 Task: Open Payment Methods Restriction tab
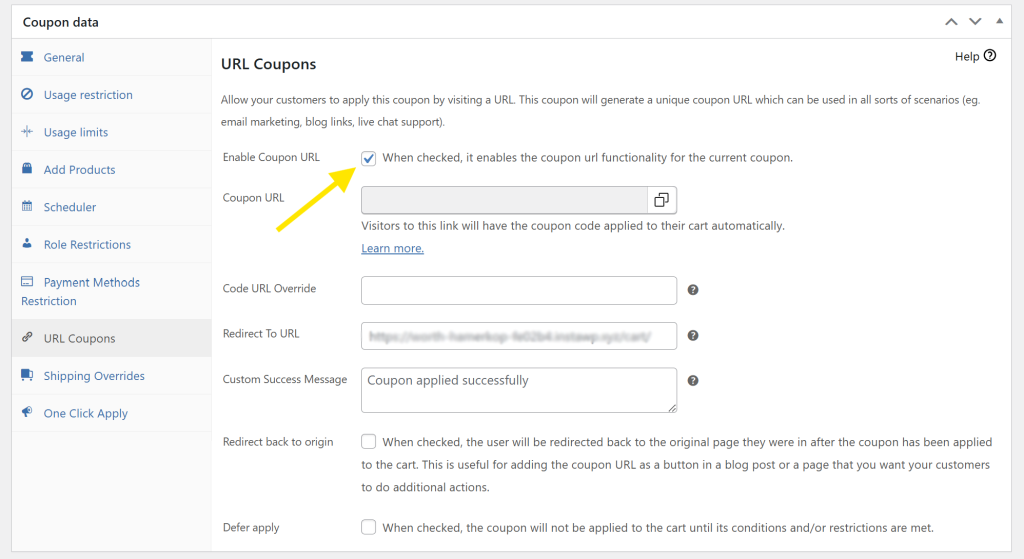point(112,291)
